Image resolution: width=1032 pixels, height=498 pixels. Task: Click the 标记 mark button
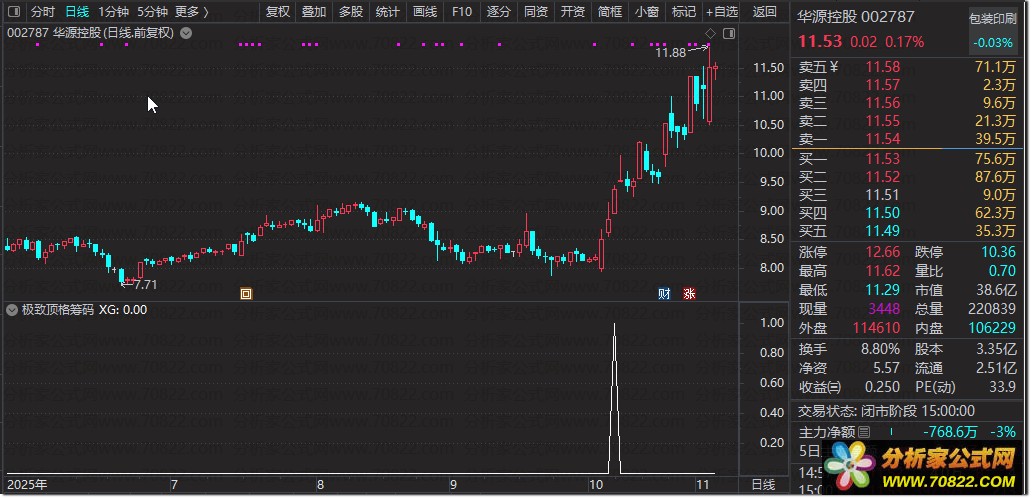click(x=683, y=12)
